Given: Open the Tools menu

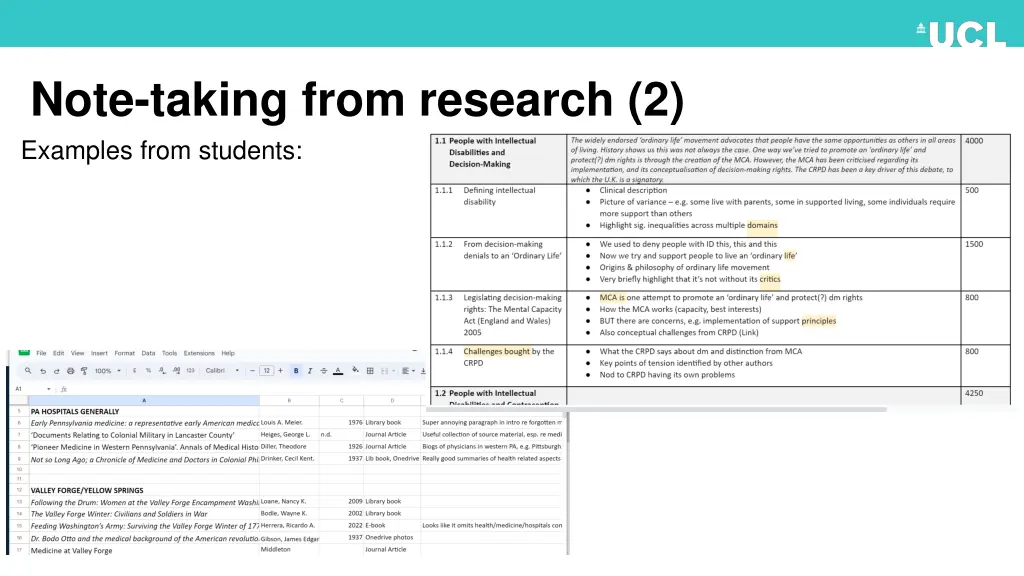Looking at the screenshot, I should click(170, 353).
